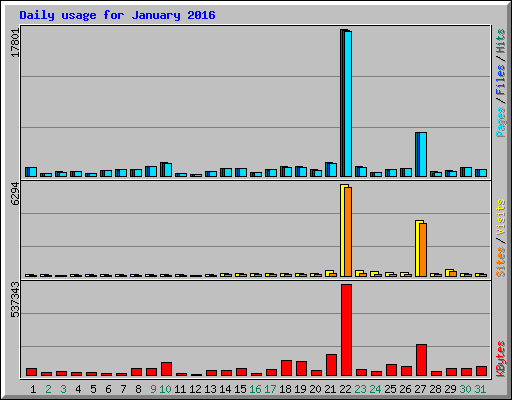Click day 28 on the x-axis
Screen dimensions: 512x400
(435, 389)
